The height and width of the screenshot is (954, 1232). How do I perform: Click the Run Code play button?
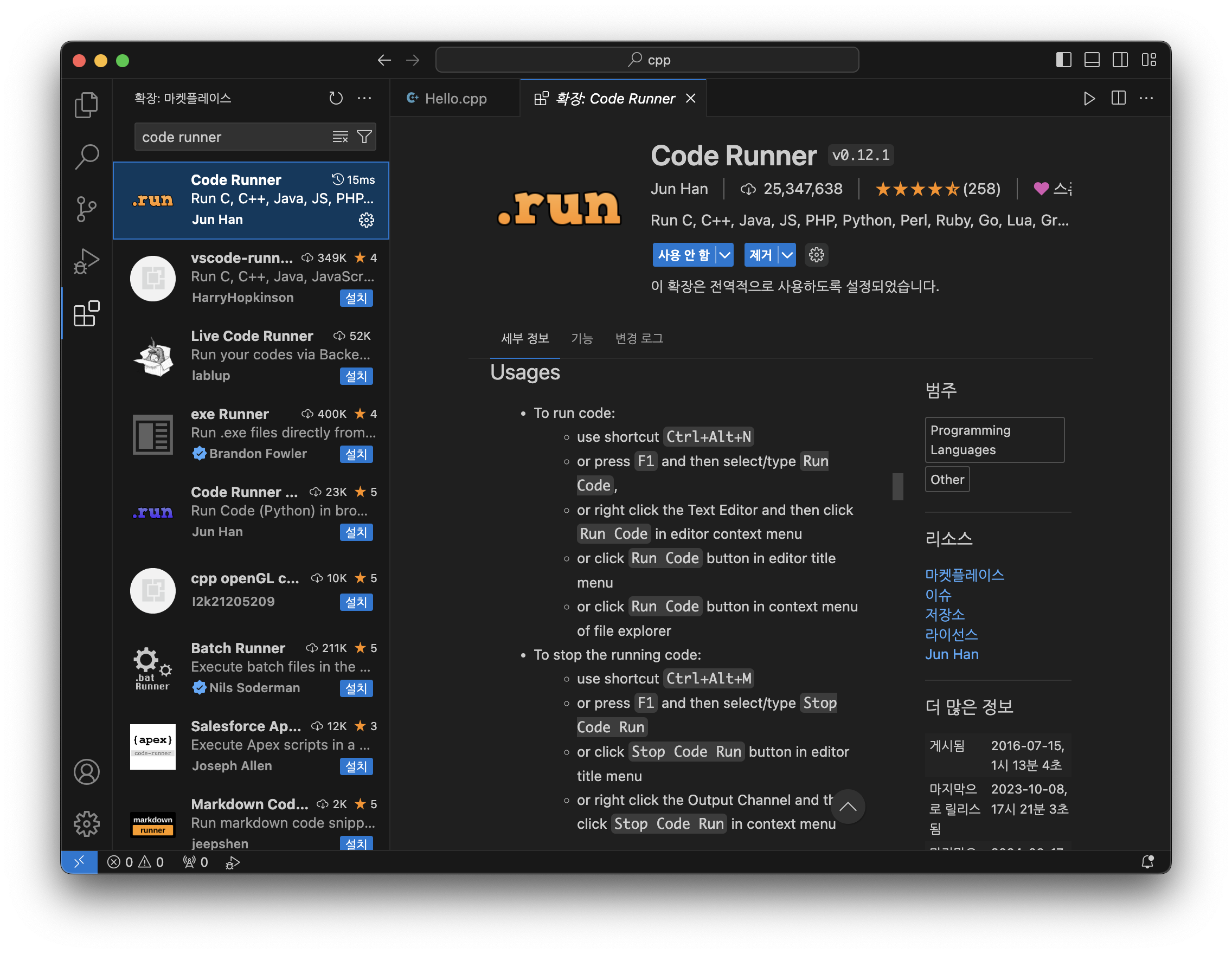[1089, 99]
